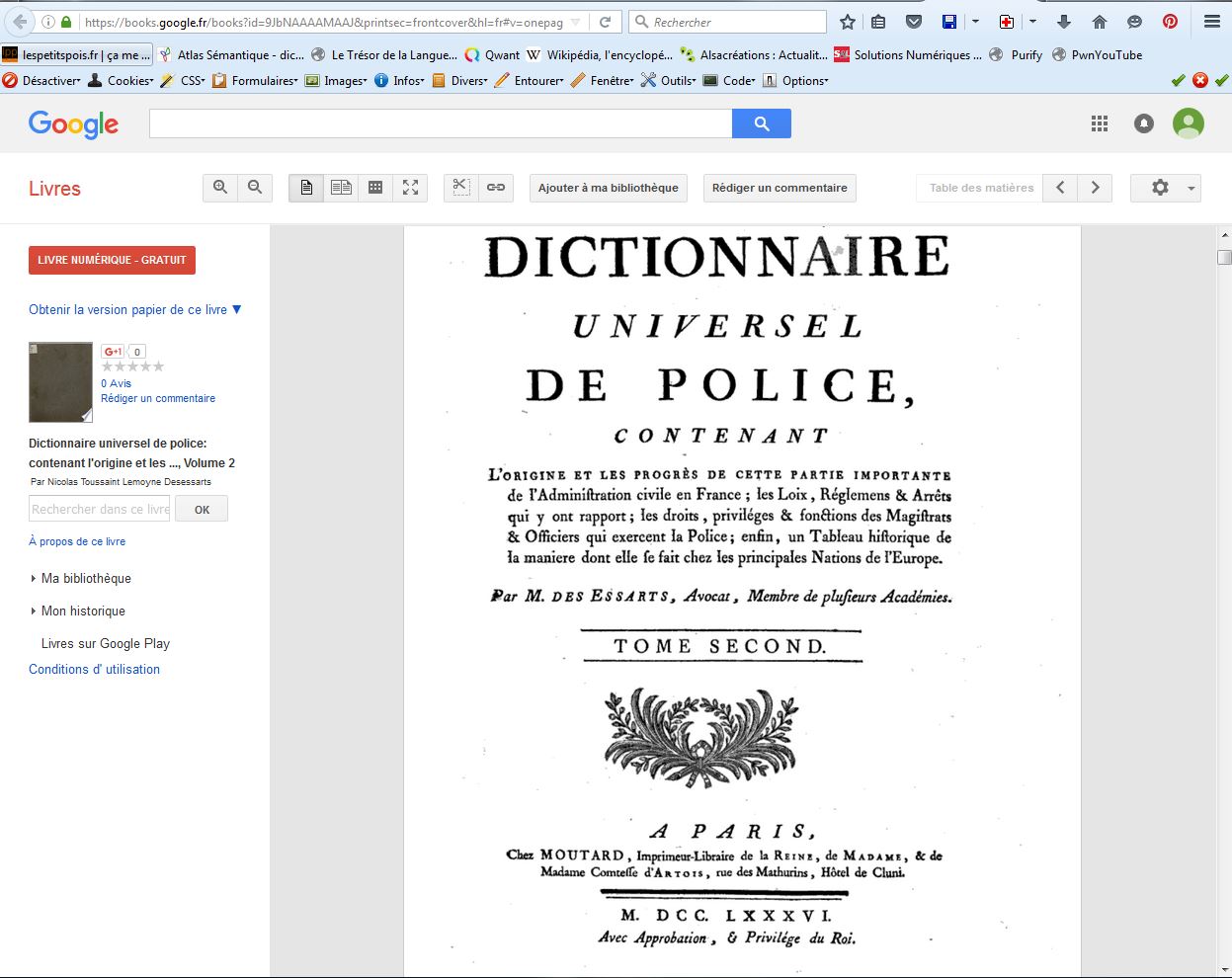Image resolution: width=1232 pixels, height=978 pixels.
Task: Switch to single page view
Action: [306, 188]
